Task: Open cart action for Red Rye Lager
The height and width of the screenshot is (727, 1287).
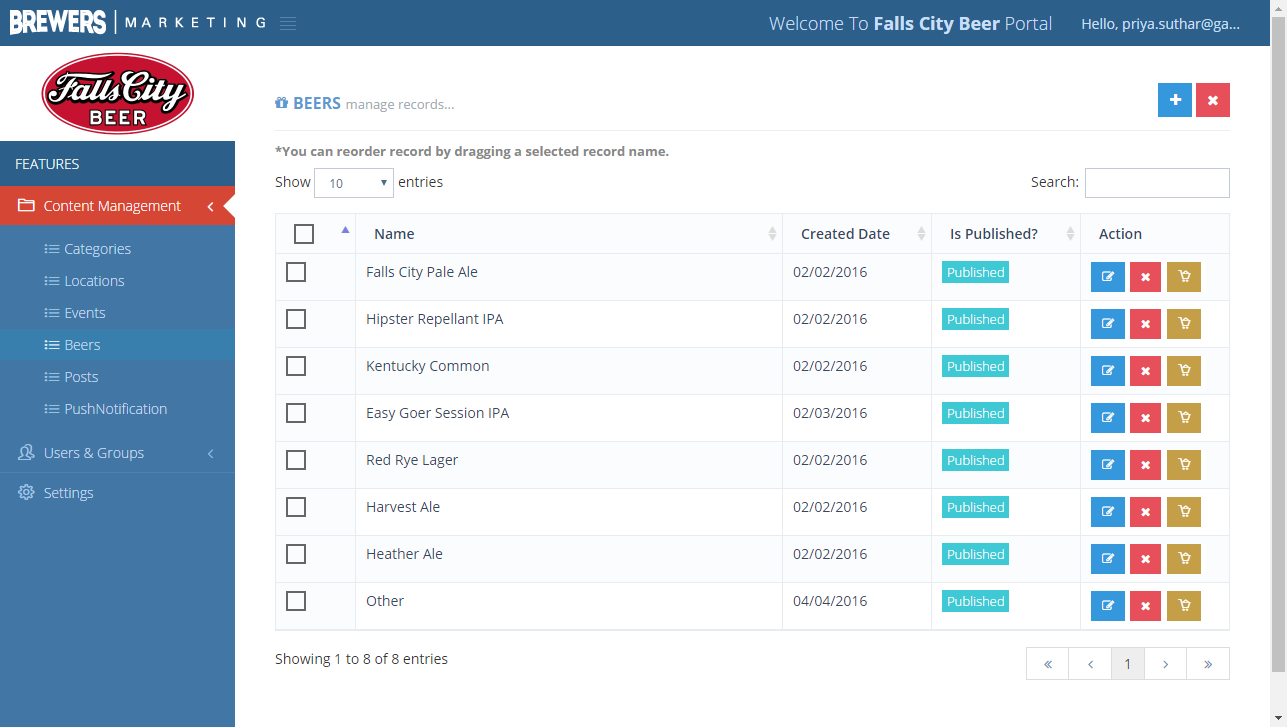Action: pyautogui.click(x=1184, y=465)
